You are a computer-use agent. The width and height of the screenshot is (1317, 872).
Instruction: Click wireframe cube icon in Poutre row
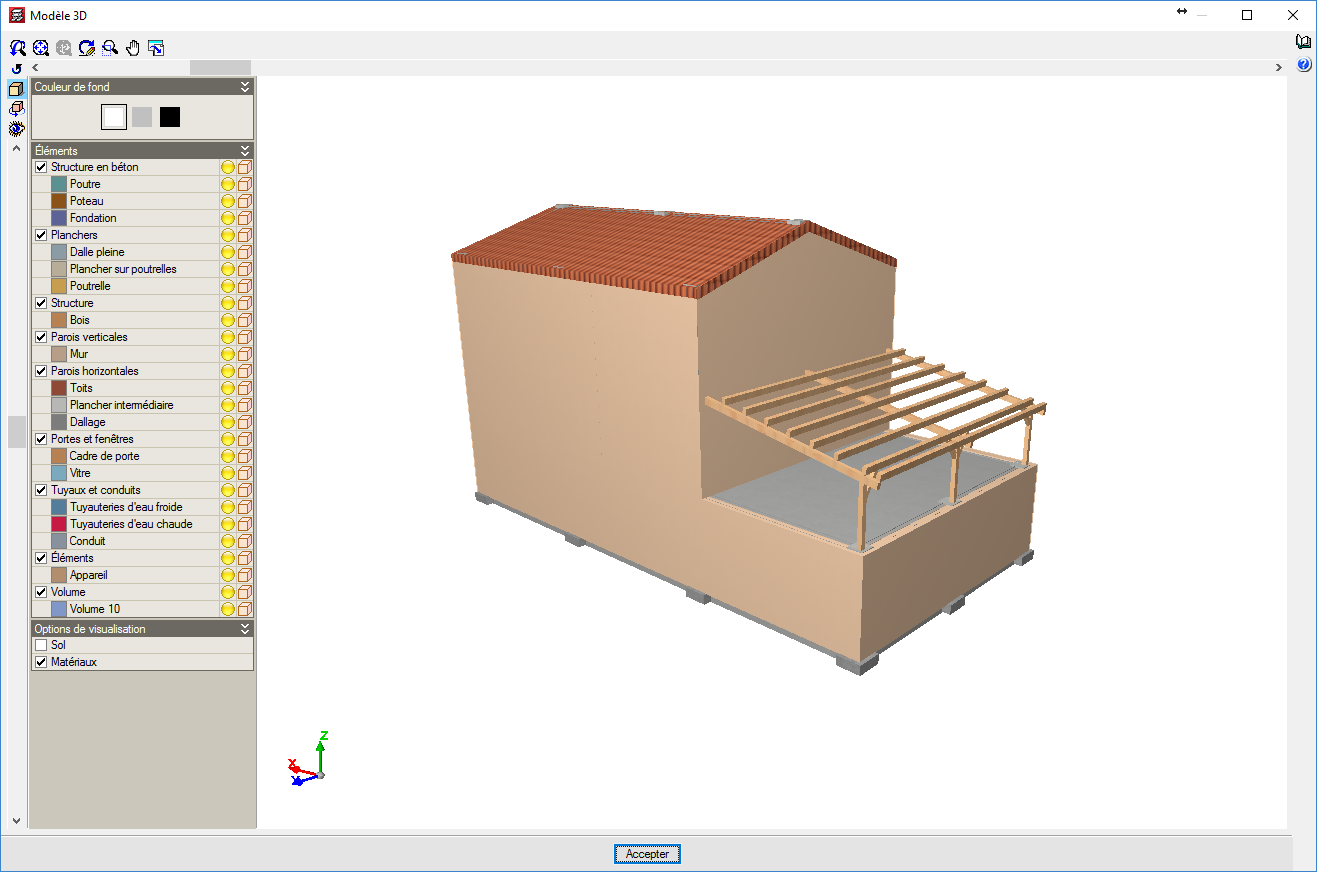tap(245, 184)
